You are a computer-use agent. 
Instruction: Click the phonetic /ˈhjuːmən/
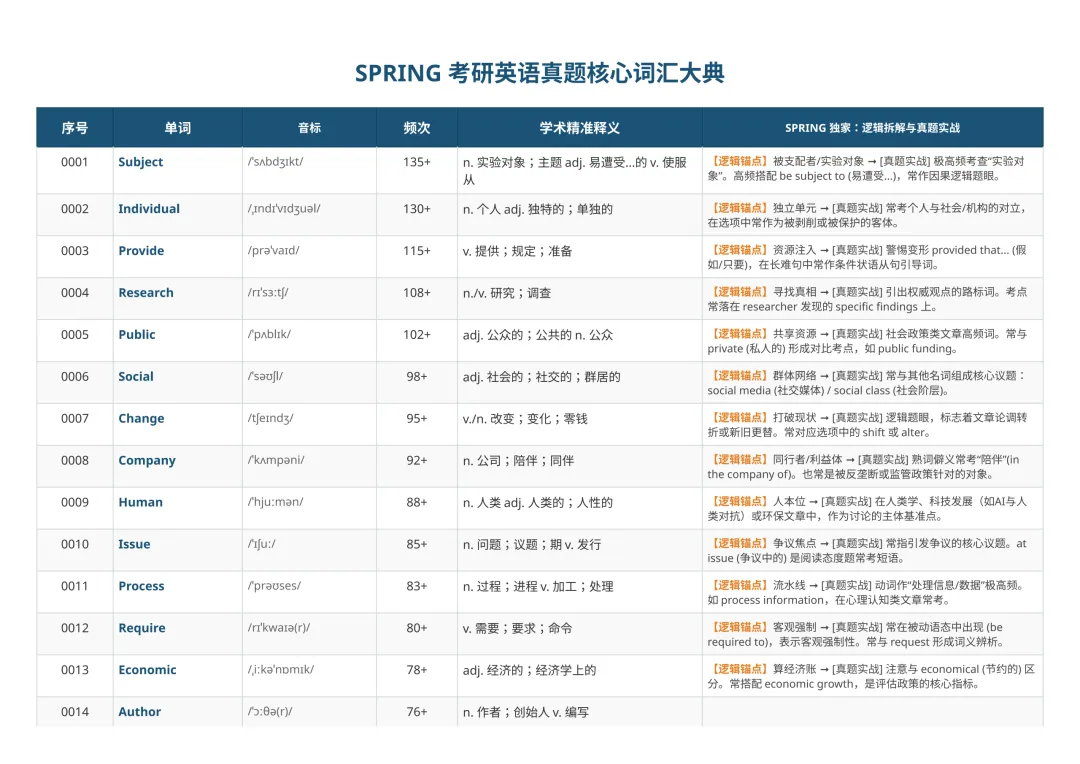pyautogui.click(x=276, y=502)
